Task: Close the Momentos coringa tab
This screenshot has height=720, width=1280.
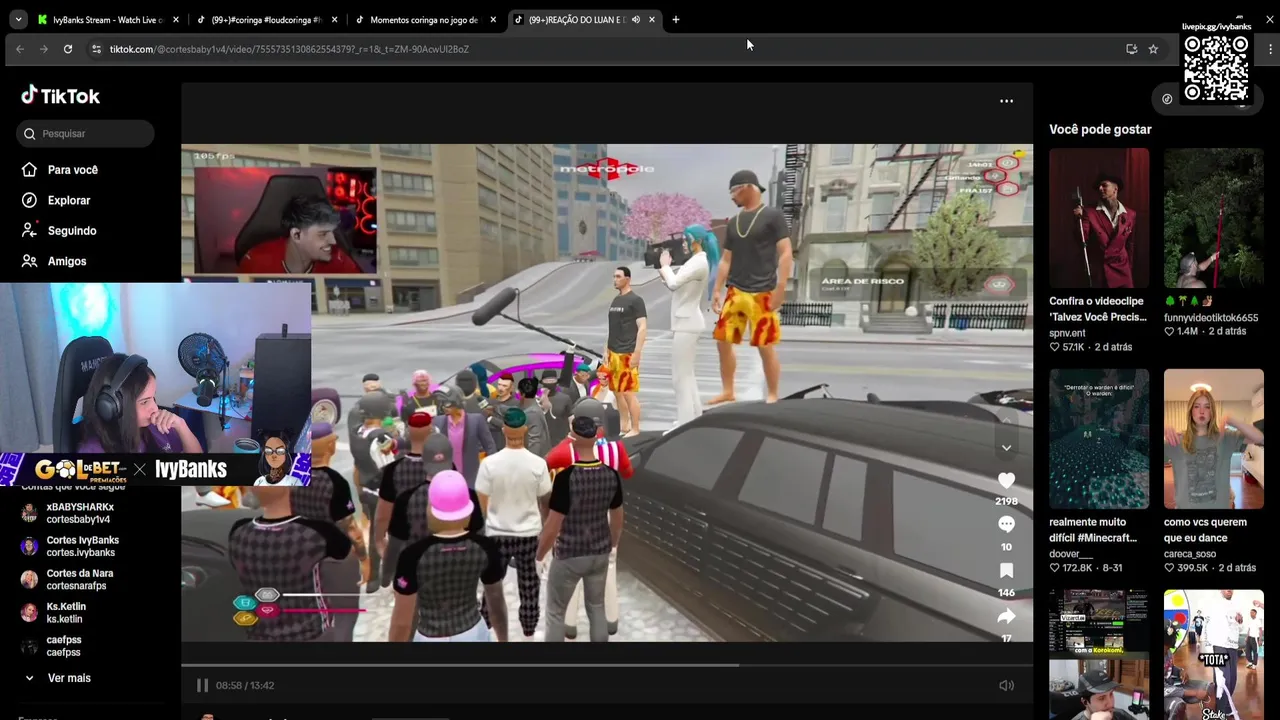Action: 494,20
